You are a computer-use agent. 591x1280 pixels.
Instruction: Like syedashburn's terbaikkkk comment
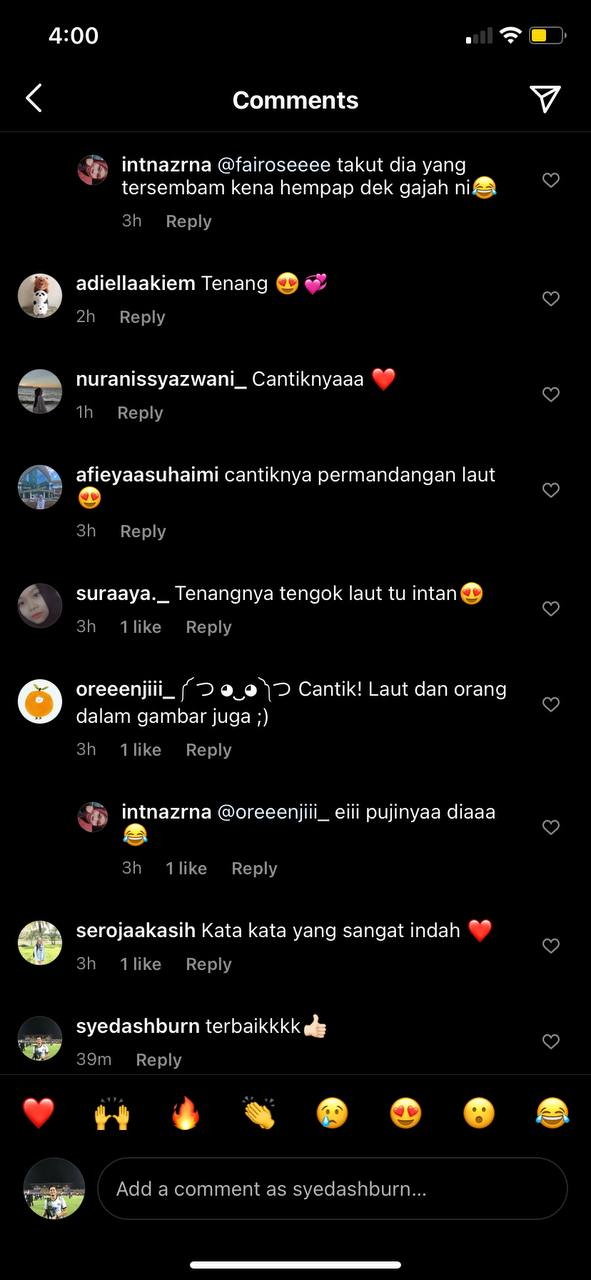551,1042
